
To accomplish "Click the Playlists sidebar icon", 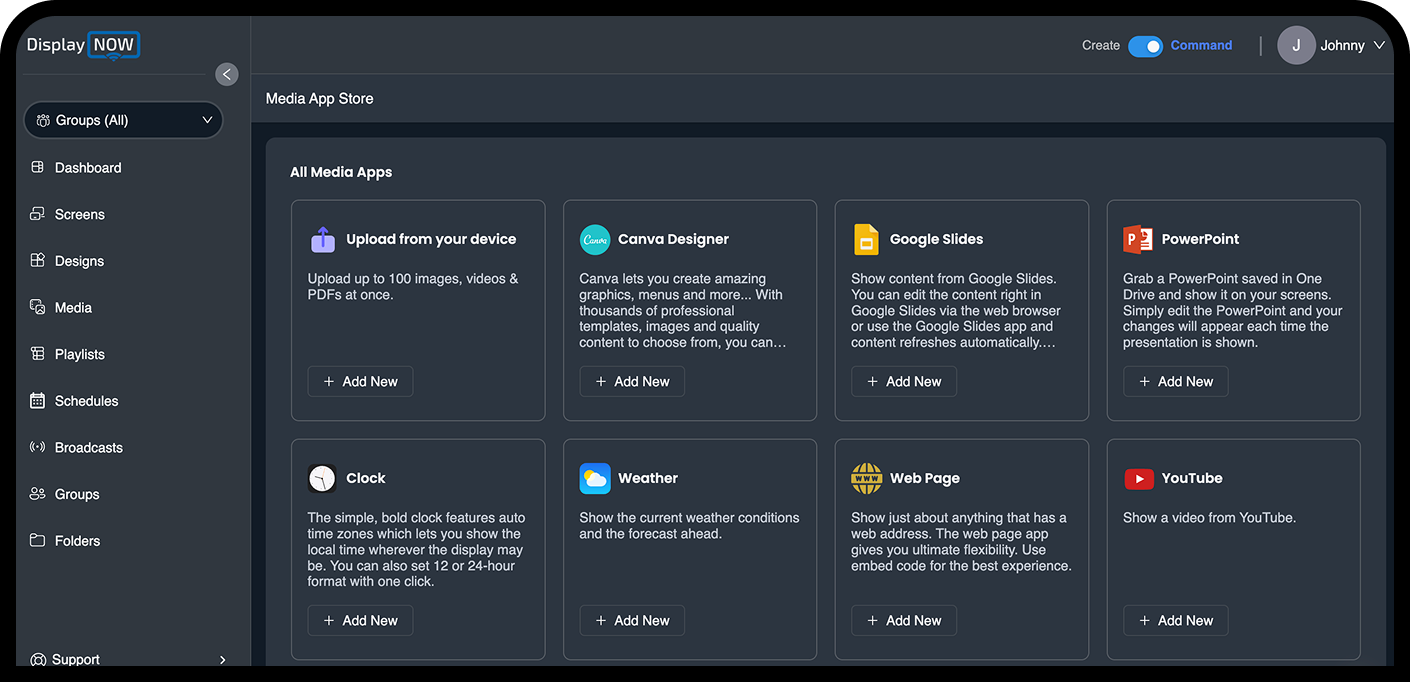I will pos(38,354).
